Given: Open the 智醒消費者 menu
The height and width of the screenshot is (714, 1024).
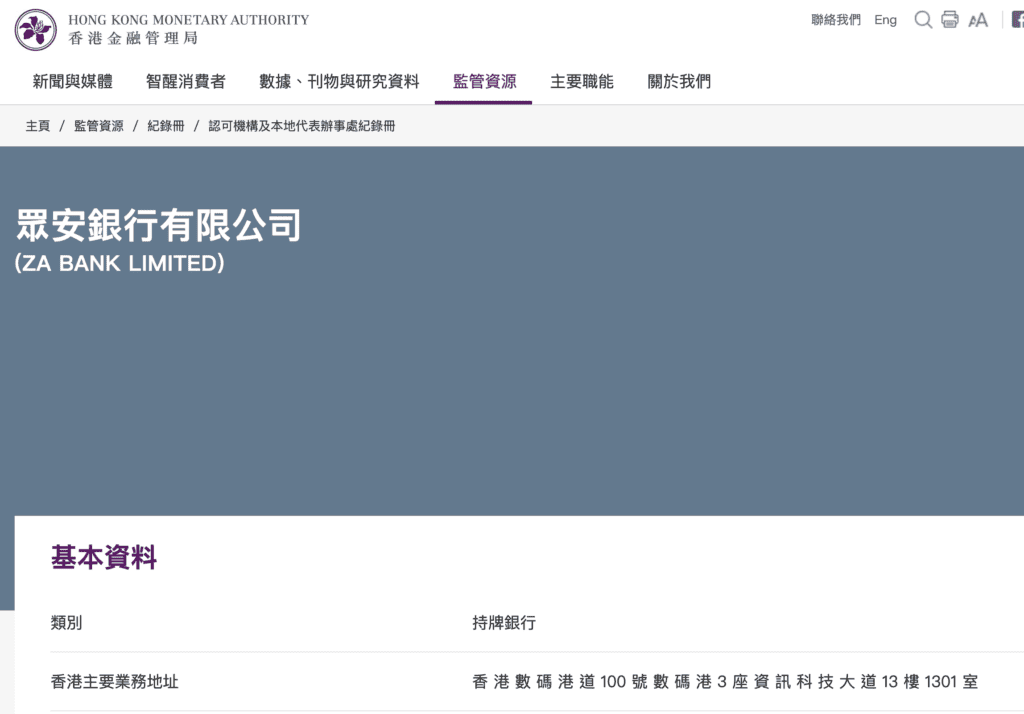Looking at the screenshot, I should [185, 82].
